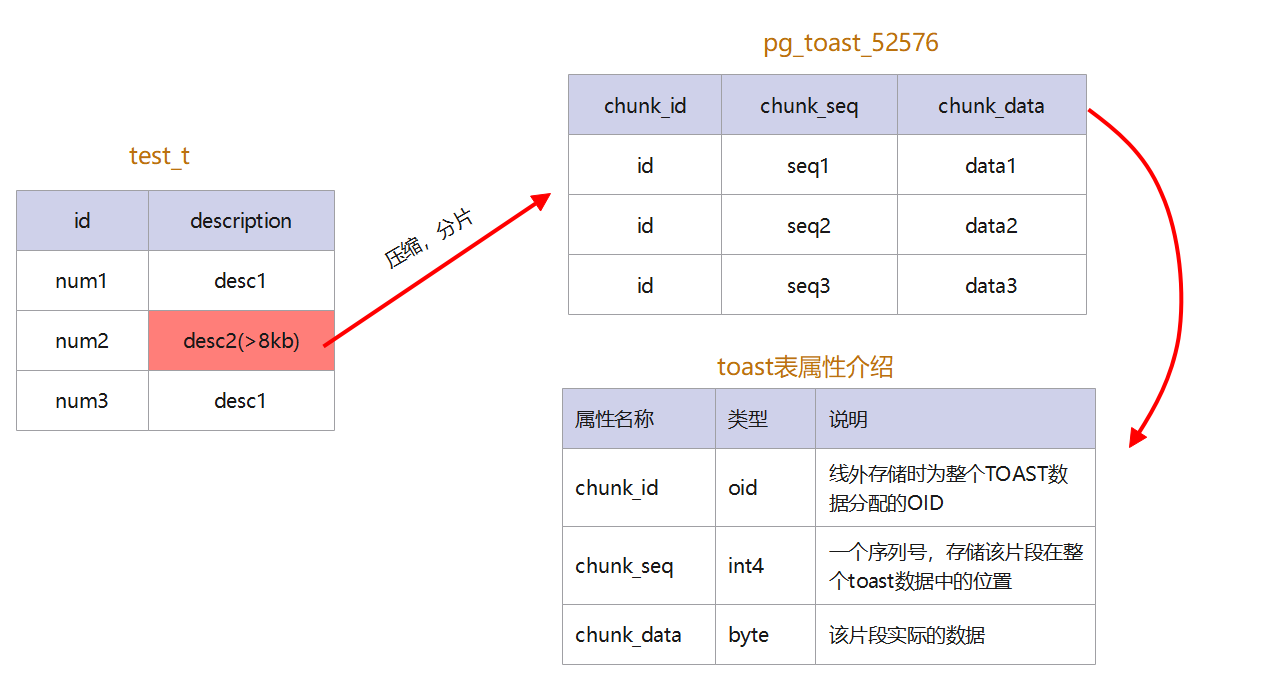Select the data1 cell
This screenshot has height=685, width=1272.
point(991,165)
